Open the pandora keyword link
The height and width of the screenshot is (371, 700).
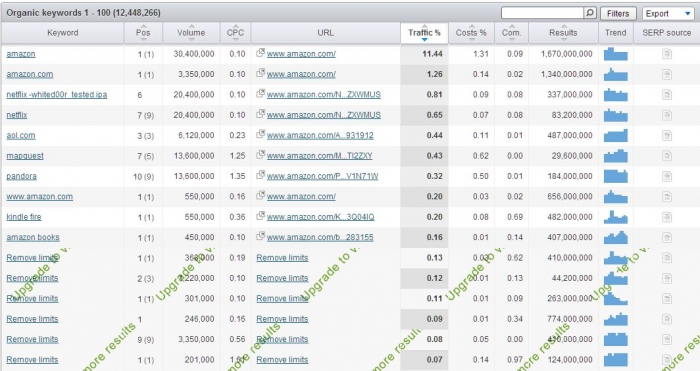(21, 176)
